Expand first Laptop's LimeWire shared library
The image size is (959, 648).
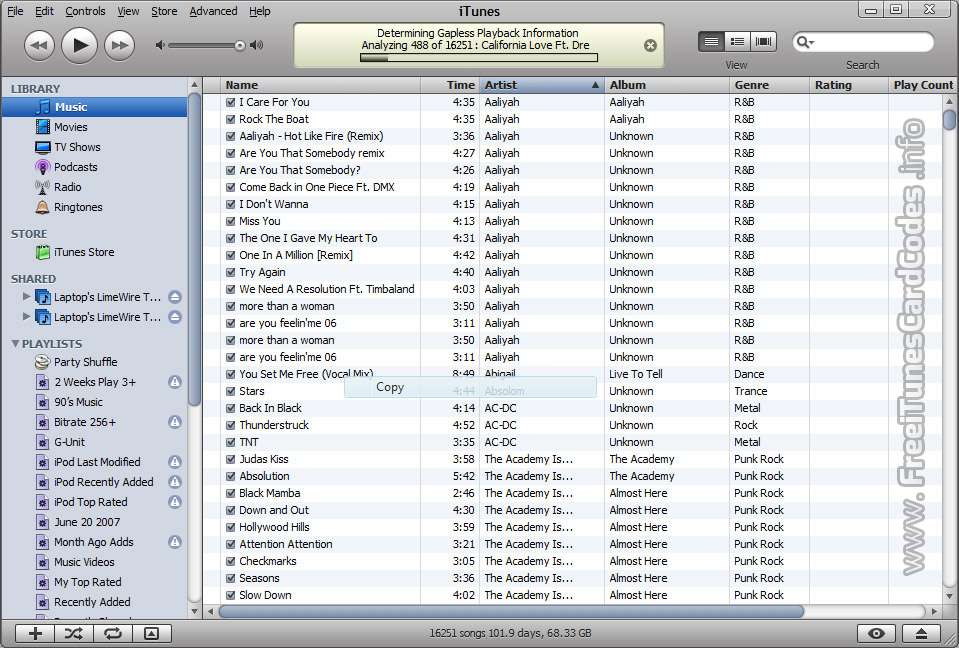(x=26, y=296)
